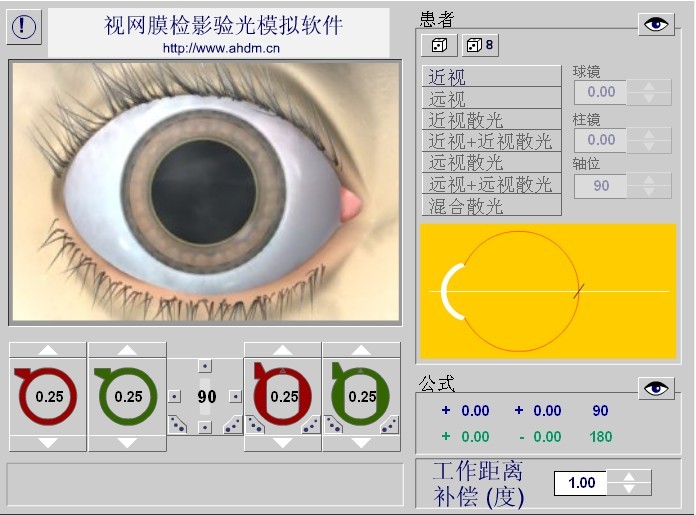This screenshot has height=515, width=696.
Task: Select the 远视+远视散光 patient type
Action: (491, 183)
